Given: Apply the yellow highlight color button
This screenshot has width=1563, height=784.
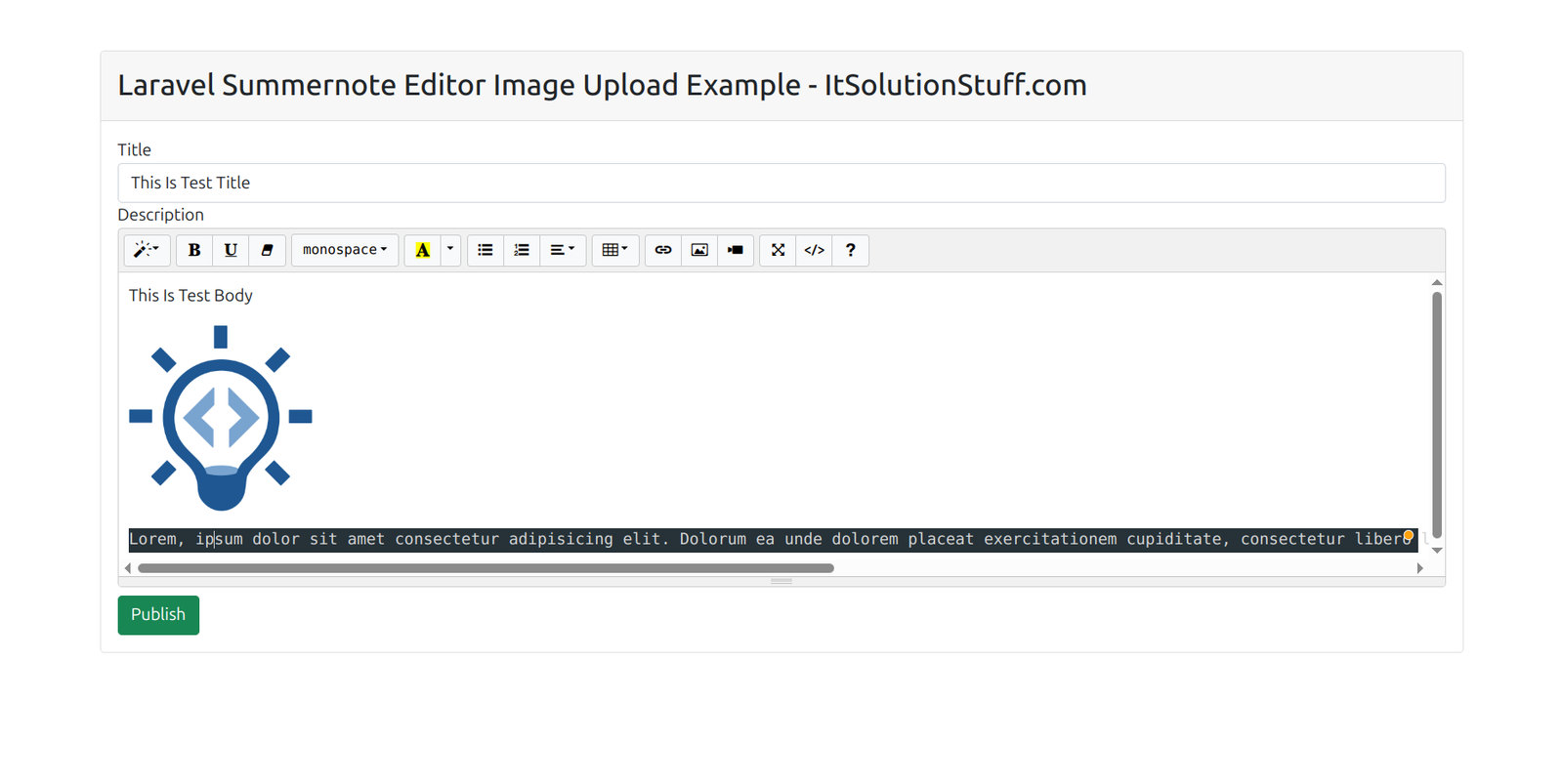Looking at the screenshot, I should pyautogui.click(x=422, y=250).
